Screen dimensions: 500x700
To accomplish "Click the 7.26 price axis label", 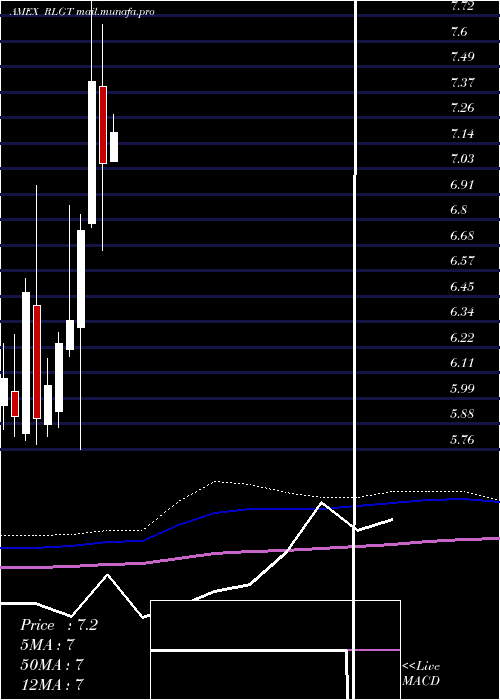I will pos(462,108).
